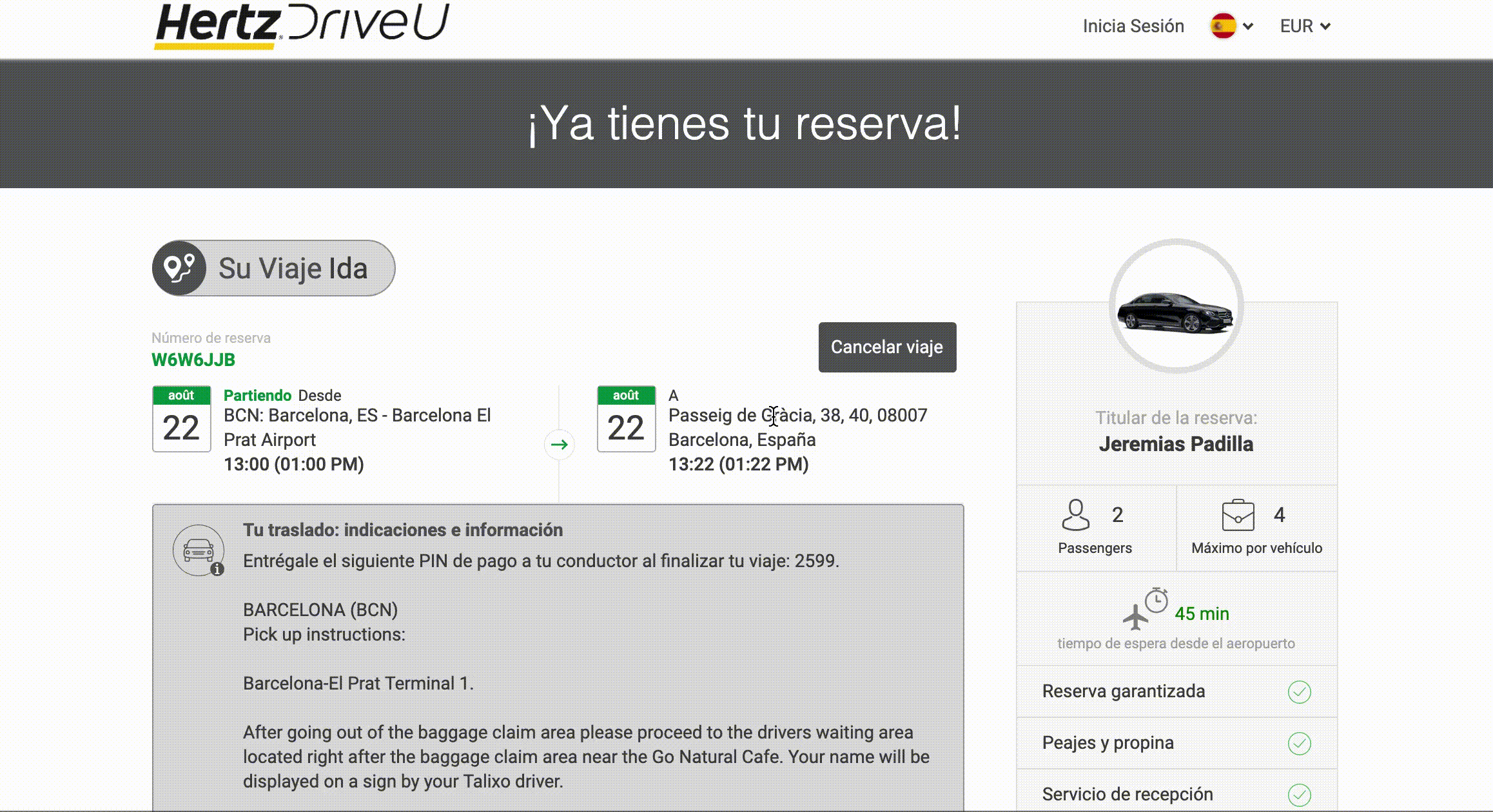Click the Su Viaje Ida section header

292,268
